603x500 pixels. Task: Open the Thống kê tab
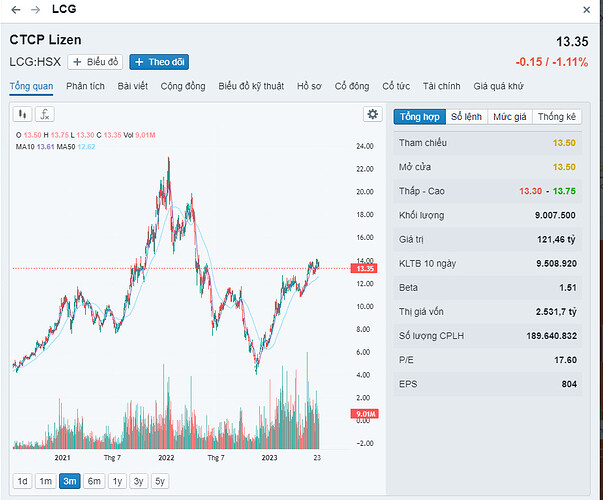point(557,116)
